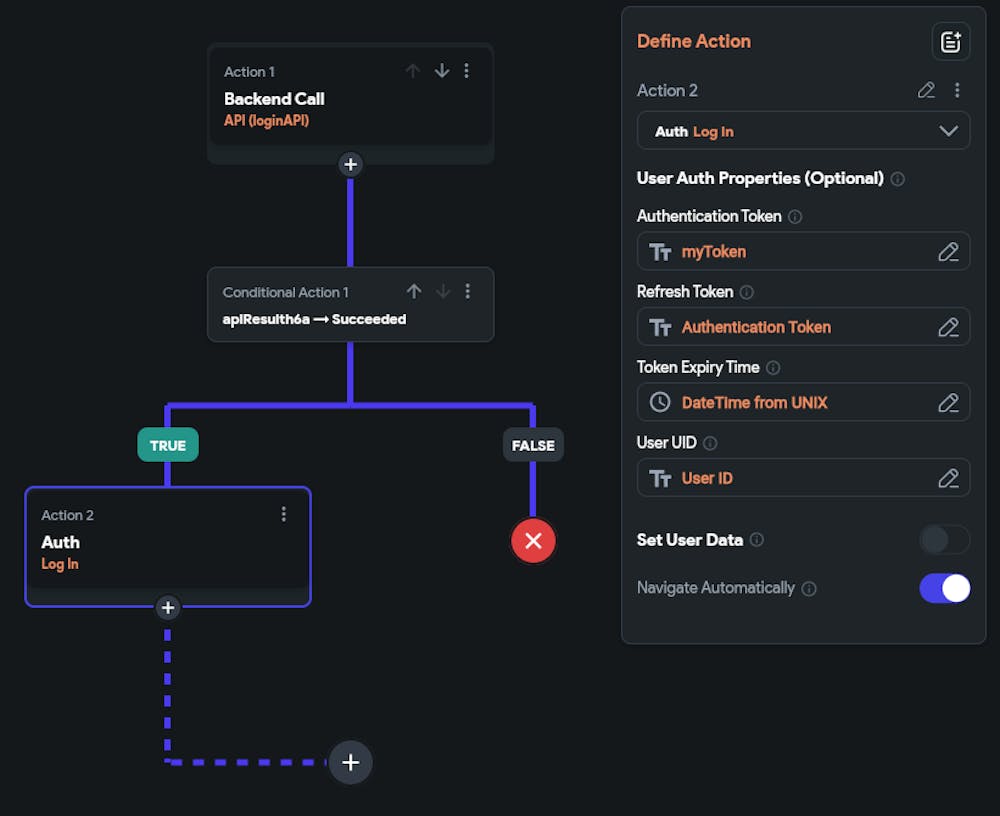
Task: Edit the Token Expiry Time value
Action: (948, 403)
